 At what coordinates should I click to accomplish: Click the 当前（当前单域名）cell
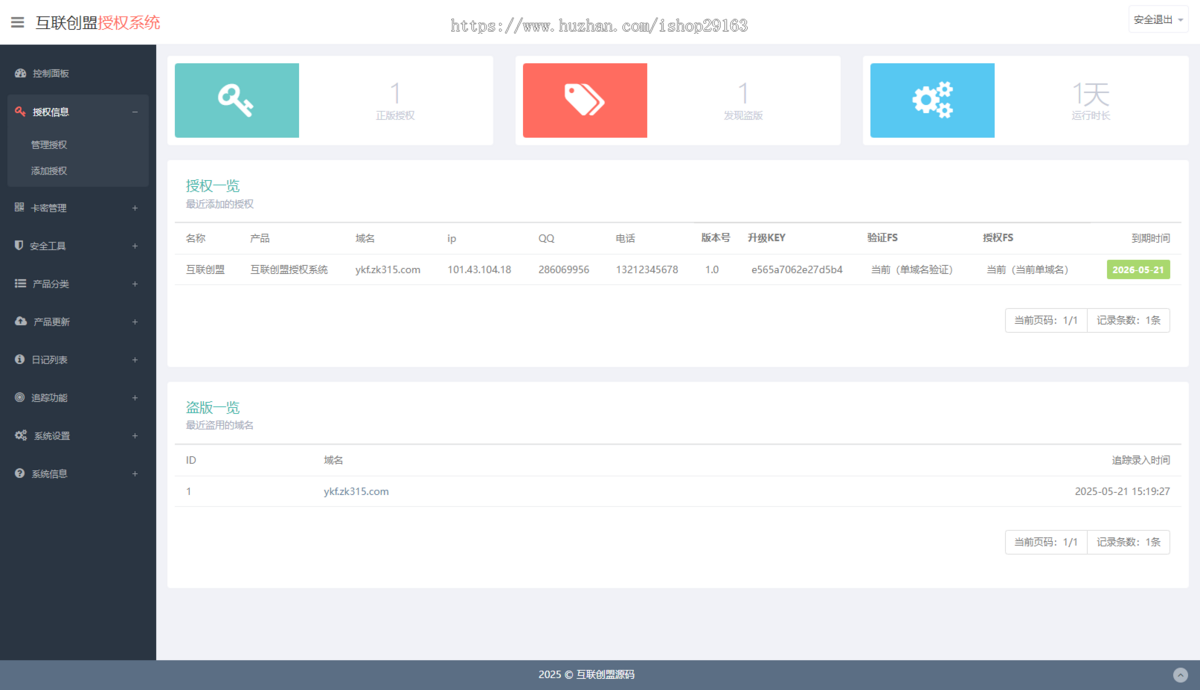(1027, 270)
